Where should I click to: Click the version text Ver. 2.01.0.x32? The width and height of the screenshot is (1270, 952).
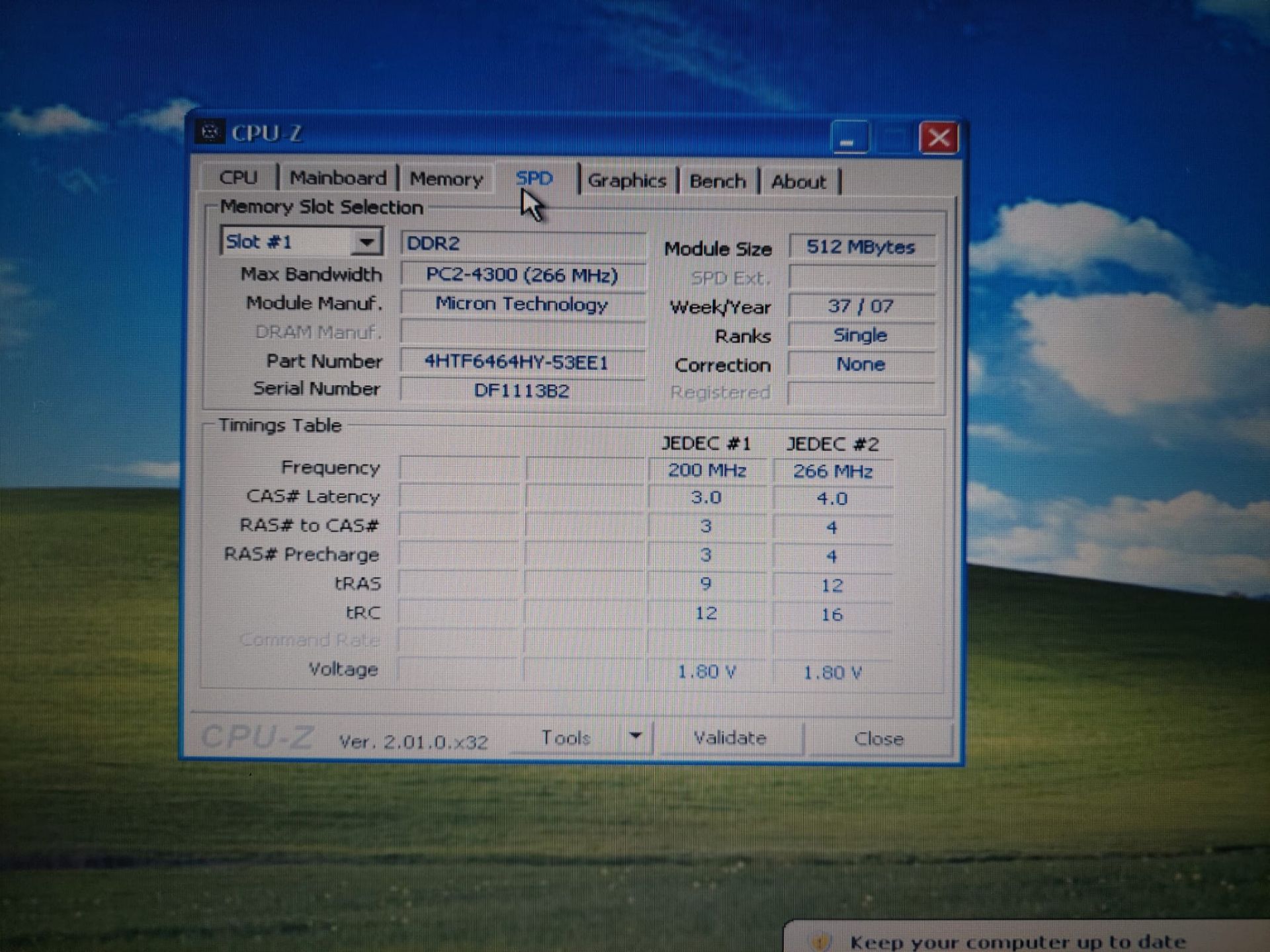click(x=413, y=742)
